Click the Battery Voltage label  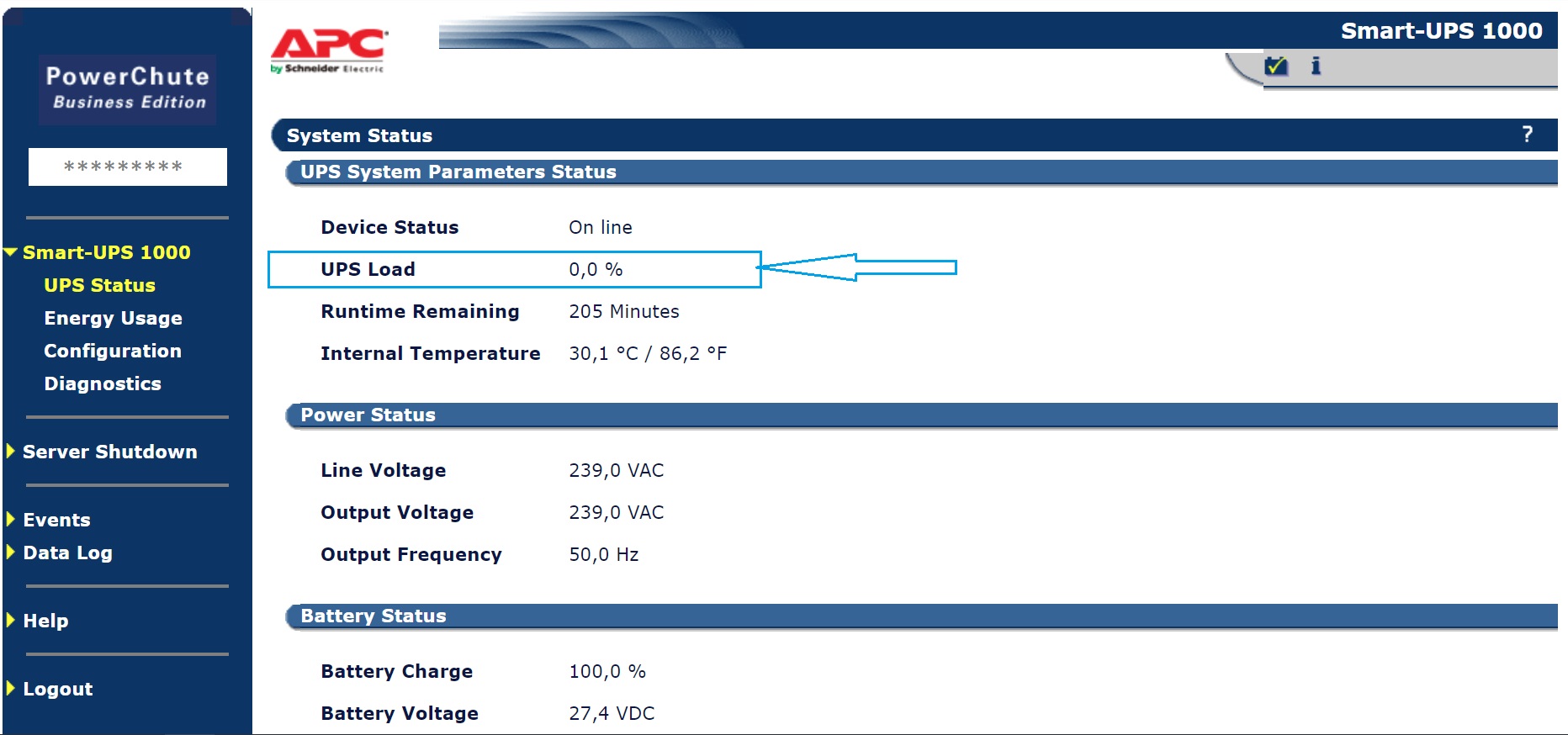point(400,713)
